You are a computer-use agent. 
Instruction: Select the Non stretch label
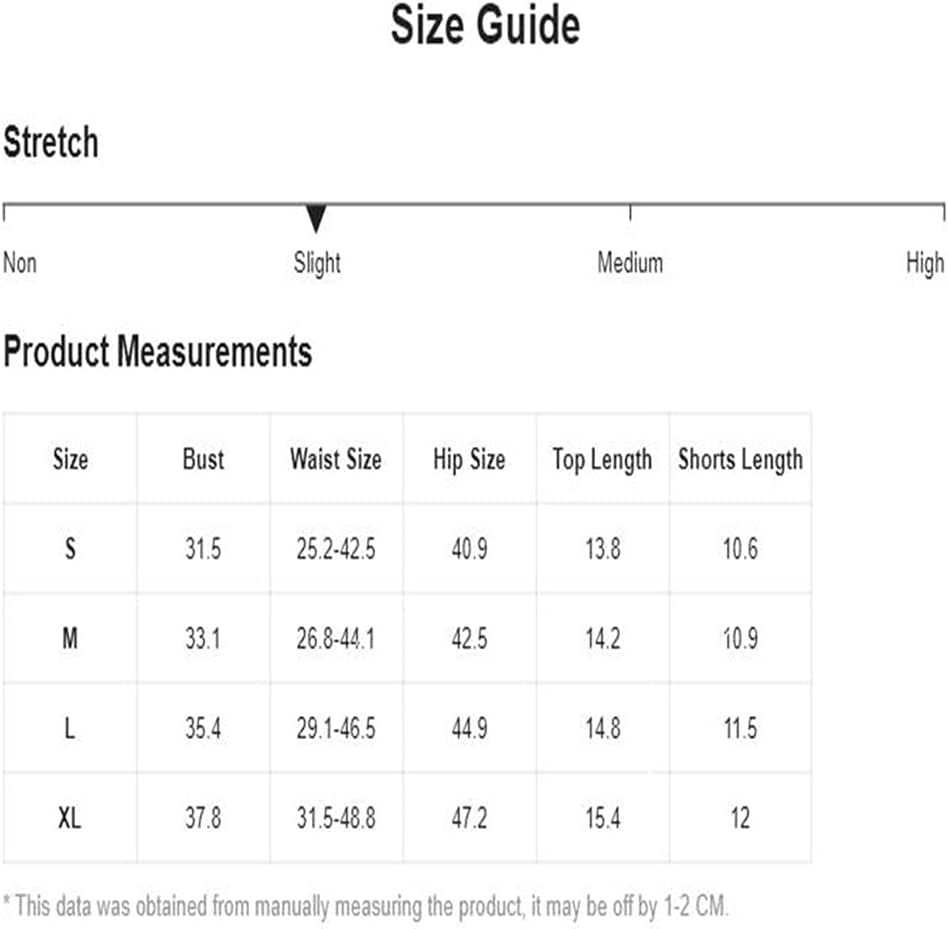(x=20, y=263)
